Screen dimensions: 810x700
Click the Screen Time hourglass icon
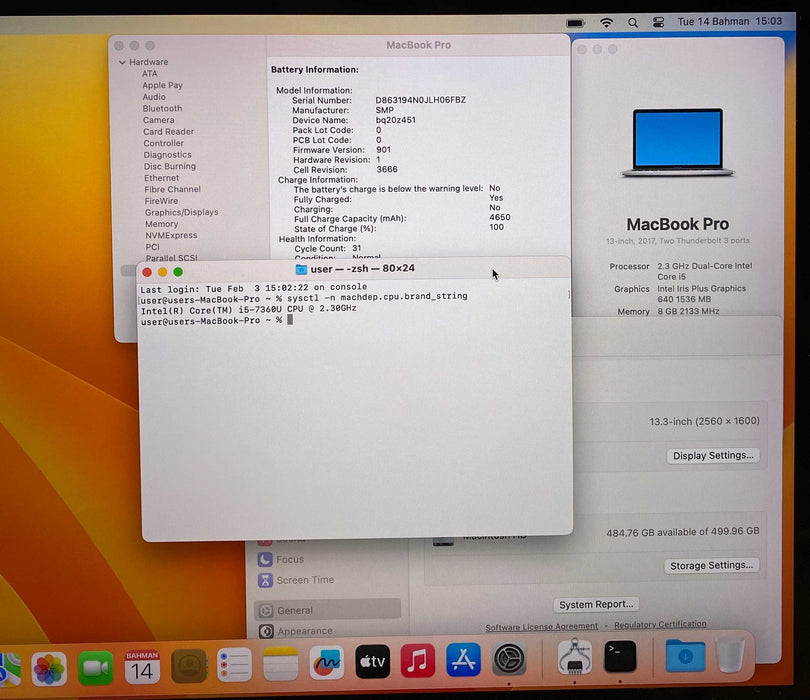(x=265, y=580)
